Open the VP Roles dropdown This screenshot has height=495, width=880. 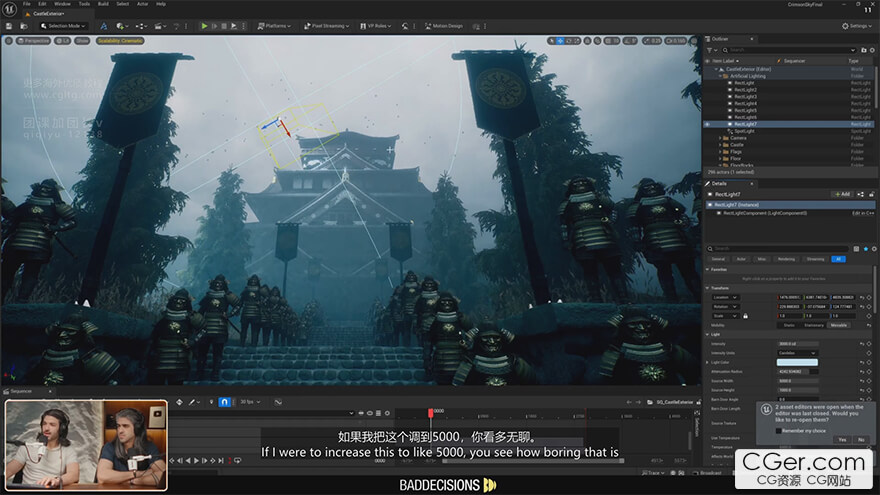(375, 26)
